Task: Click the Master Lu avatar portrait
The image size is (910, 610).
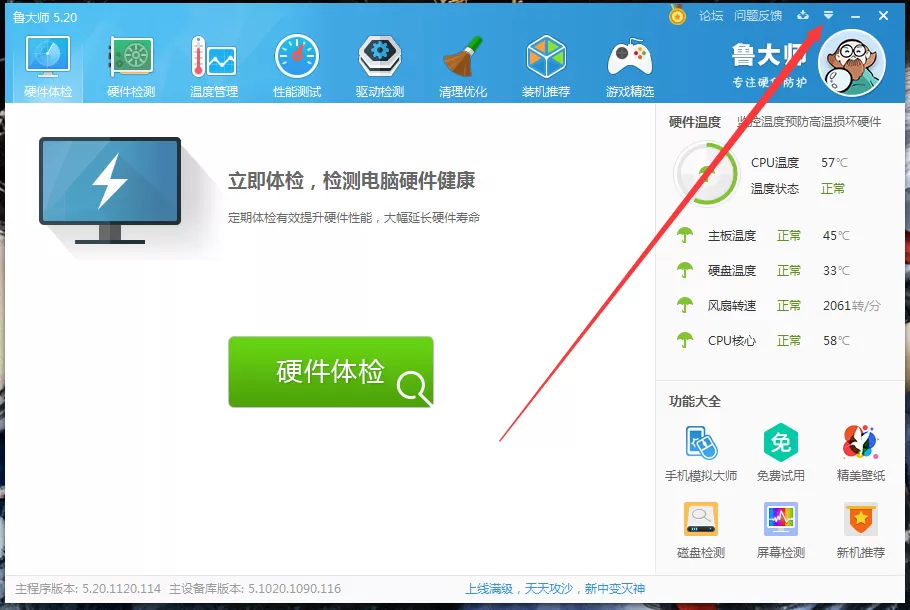Action: click(x=851, y=63)
